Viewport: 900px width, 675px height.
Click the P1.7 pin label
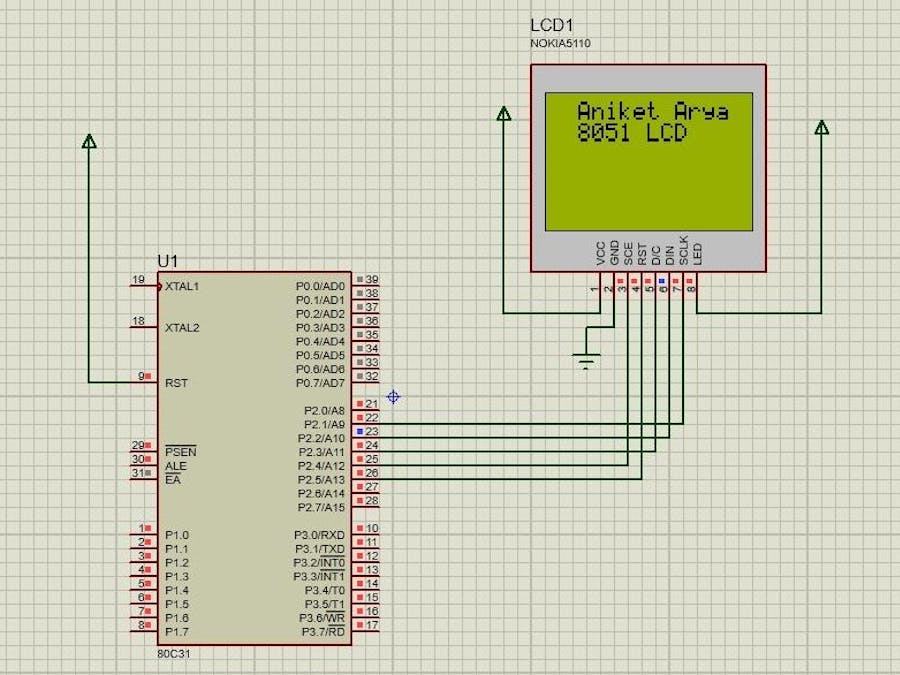(x=177, y=631)
